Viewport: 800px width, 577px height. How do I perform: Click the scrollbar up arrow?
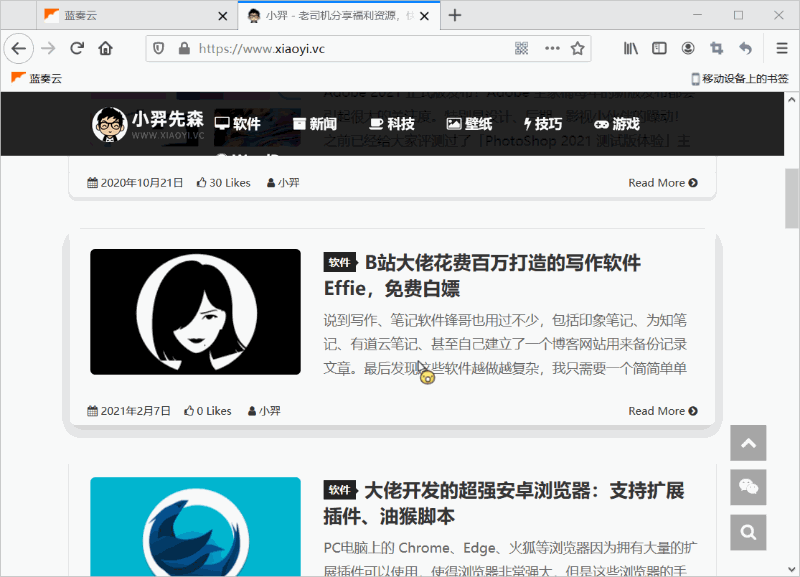pos(792,99)
